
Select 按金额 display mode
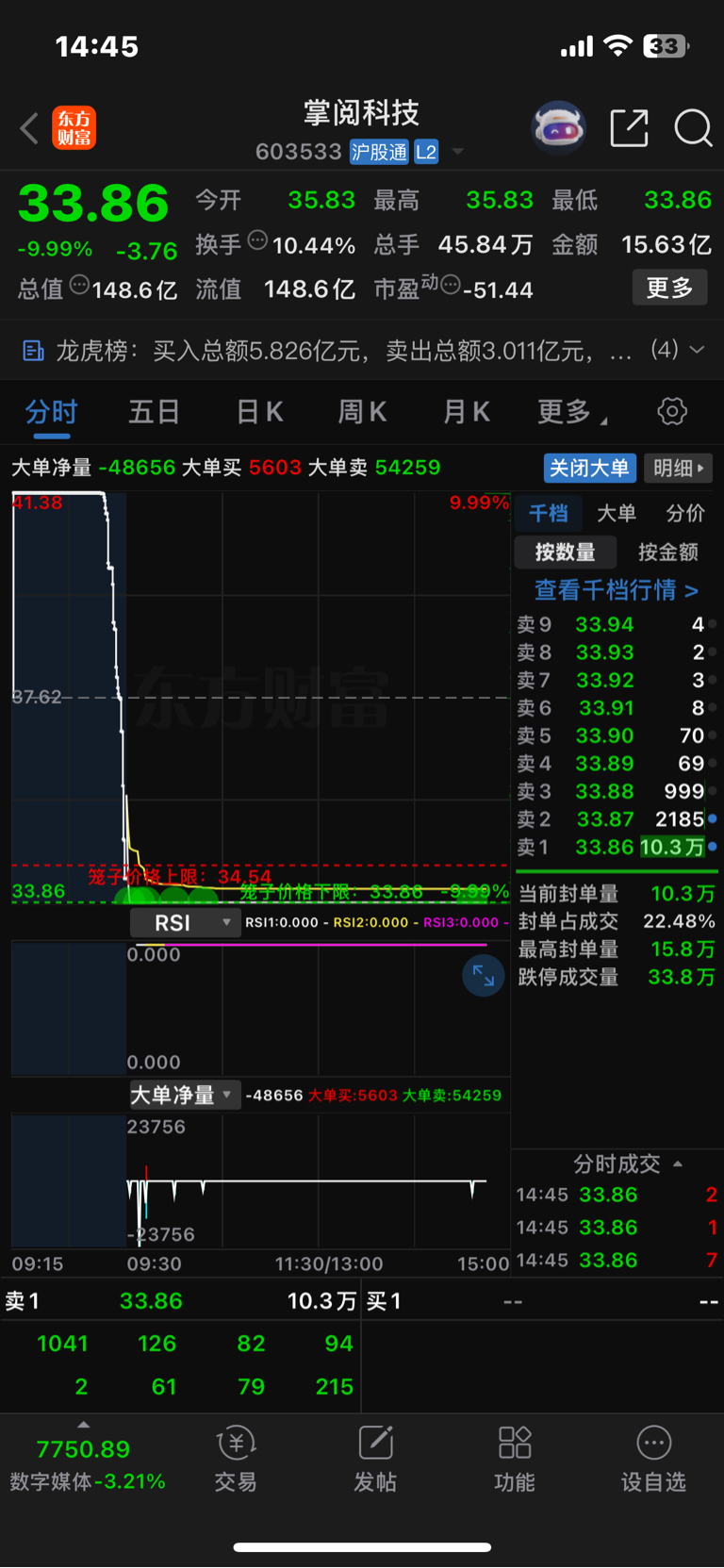667,553
